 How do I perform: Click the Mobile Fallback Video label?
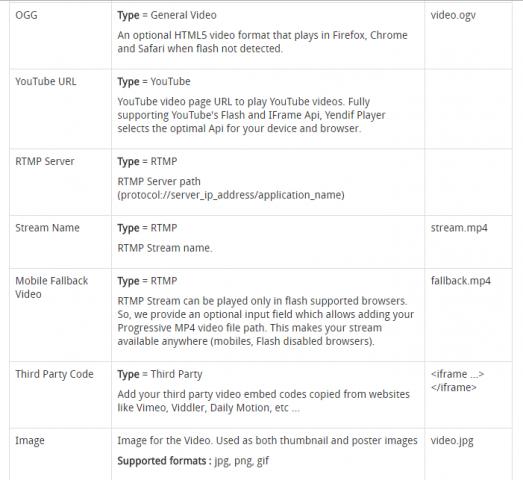tap(52, 287)
